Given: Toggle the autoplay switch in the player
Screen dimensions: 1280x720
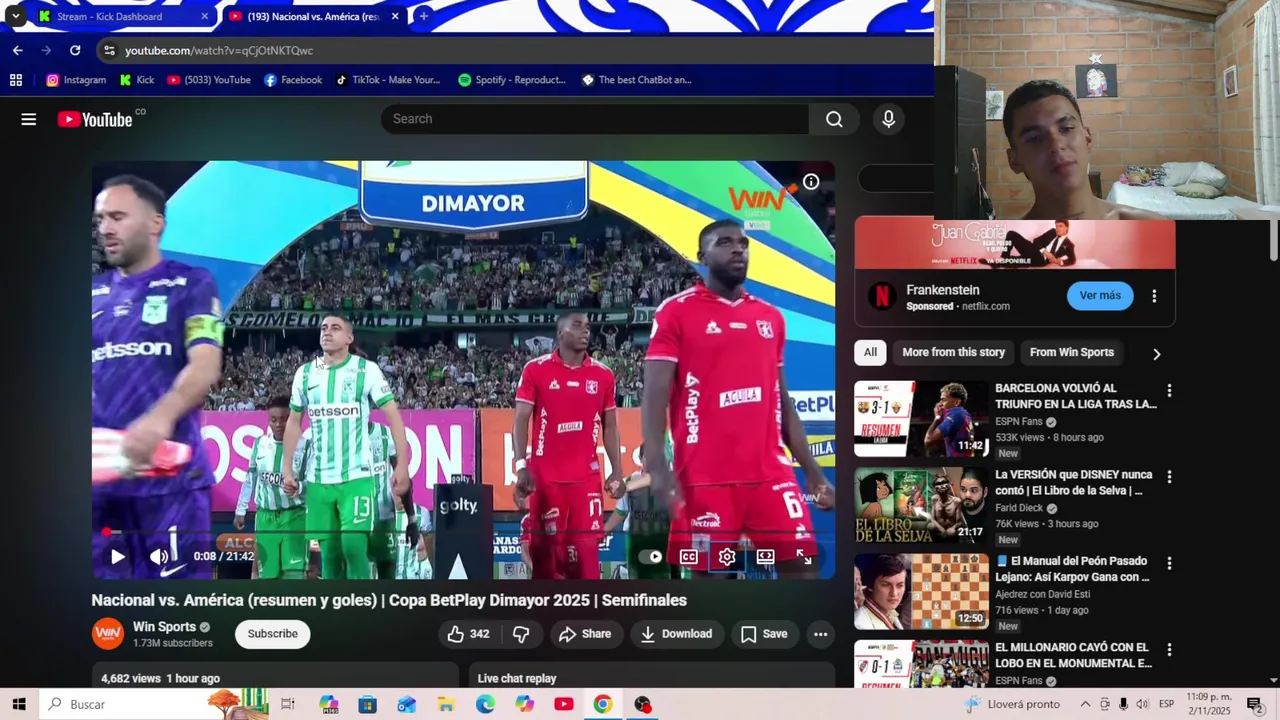Looking at the screenshot, I should [650, 557].
